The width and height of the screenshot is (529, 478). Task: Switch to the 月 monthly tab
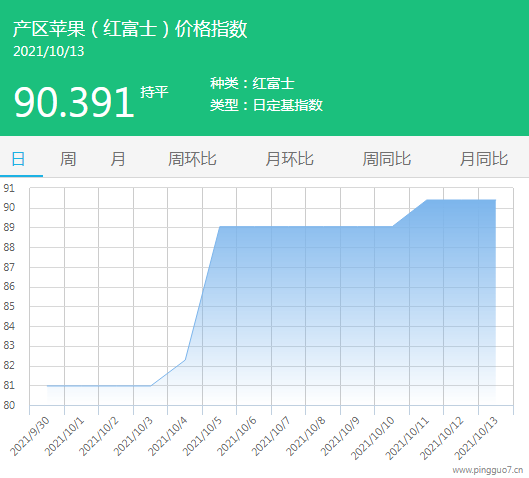[118, 159]
